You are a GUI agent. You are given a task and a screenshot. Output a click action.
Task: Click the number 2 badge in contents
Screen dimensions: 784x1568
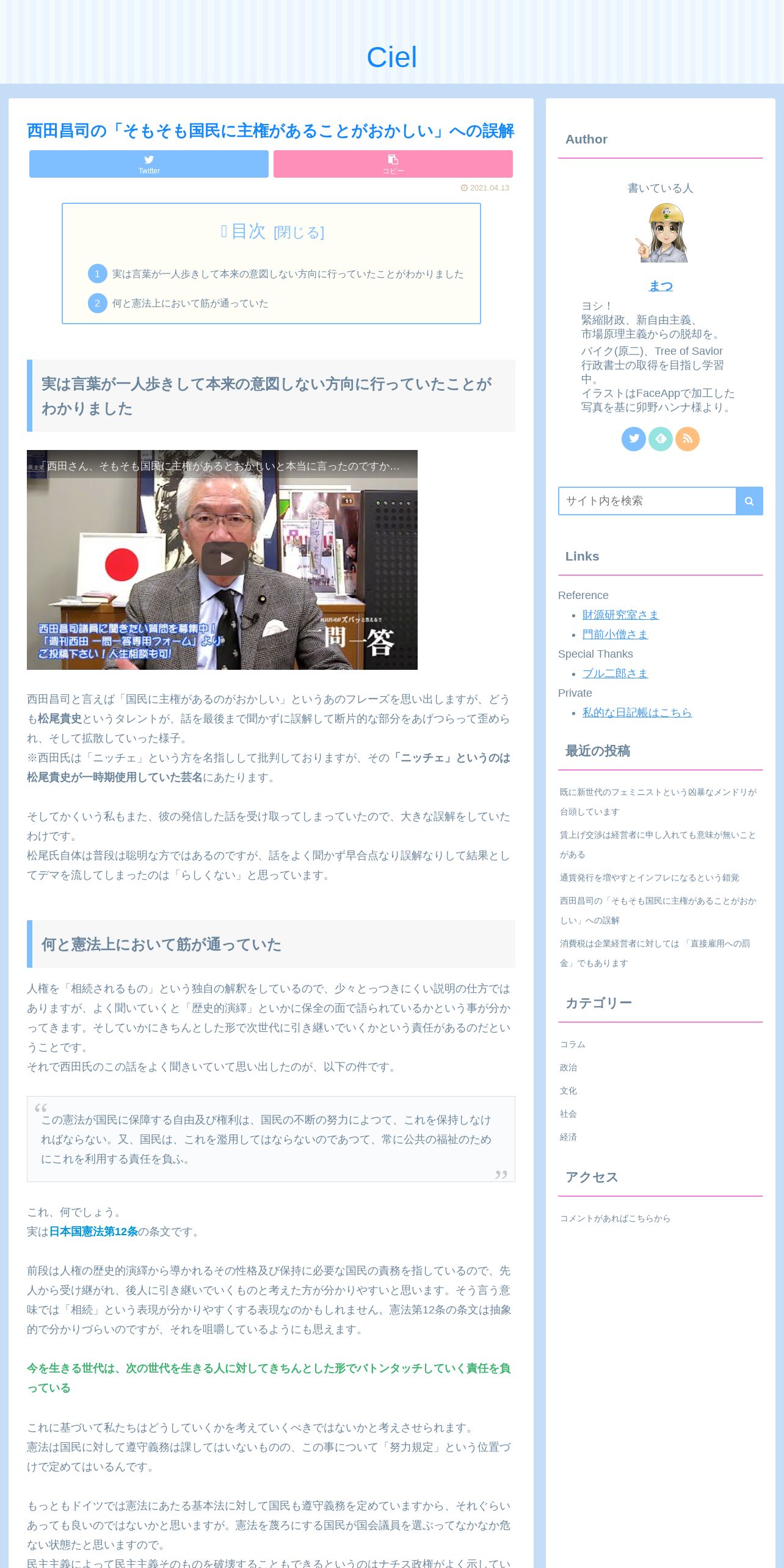[97, 303]
